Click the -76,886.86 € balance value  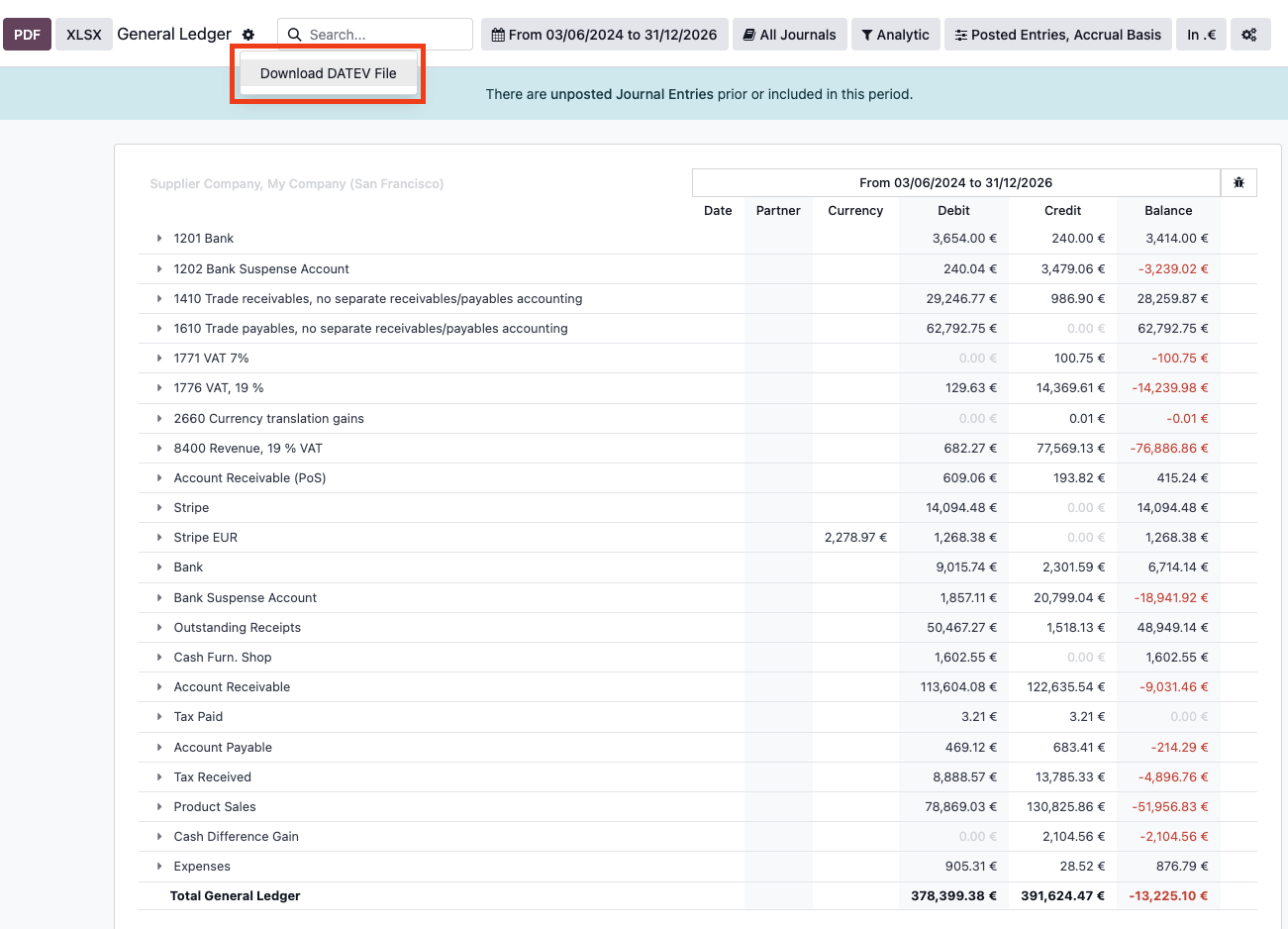tap(1169, 448)
